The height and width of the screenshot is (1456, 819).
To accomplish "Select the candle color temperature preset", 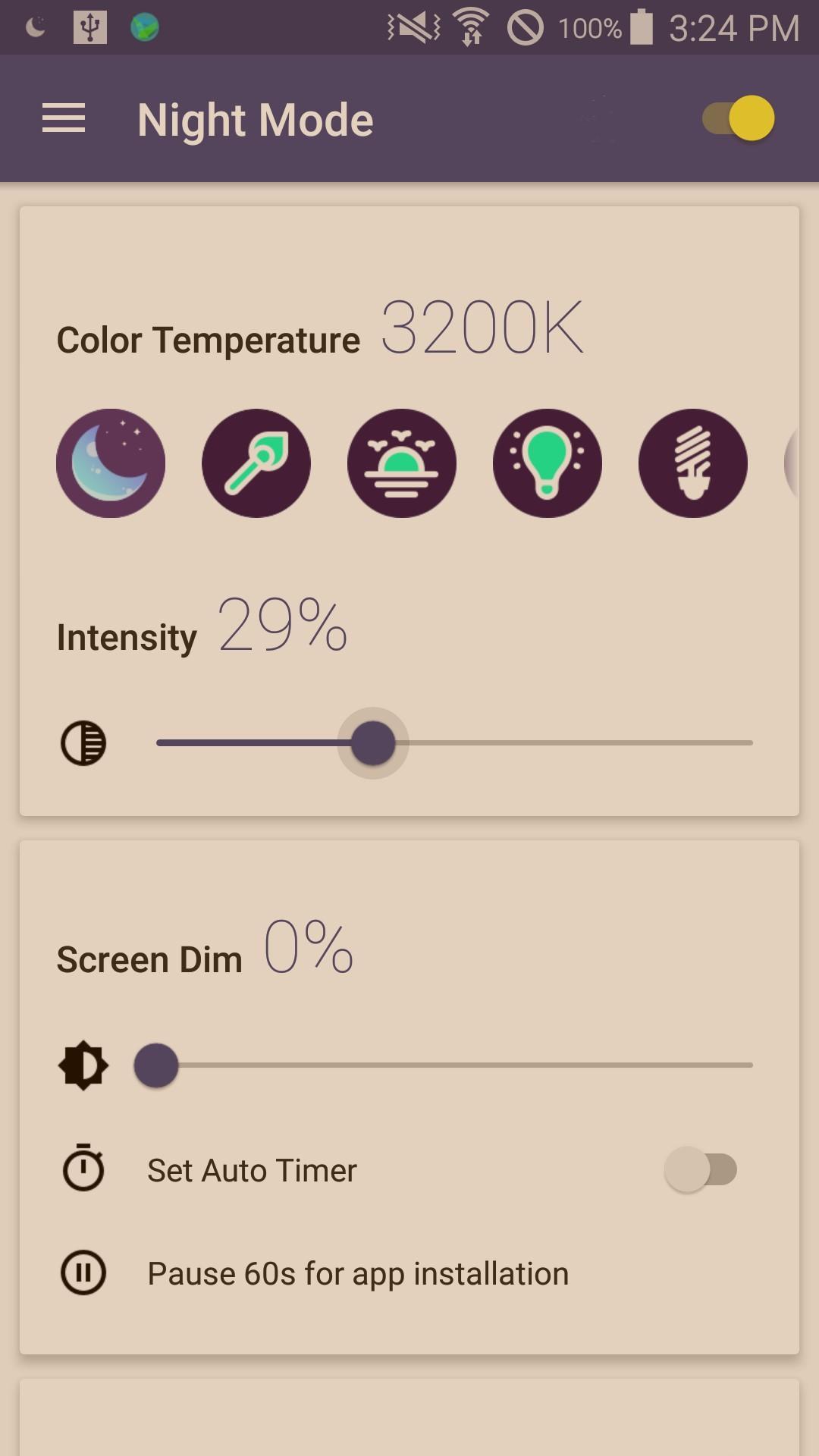I will (256, 463).
